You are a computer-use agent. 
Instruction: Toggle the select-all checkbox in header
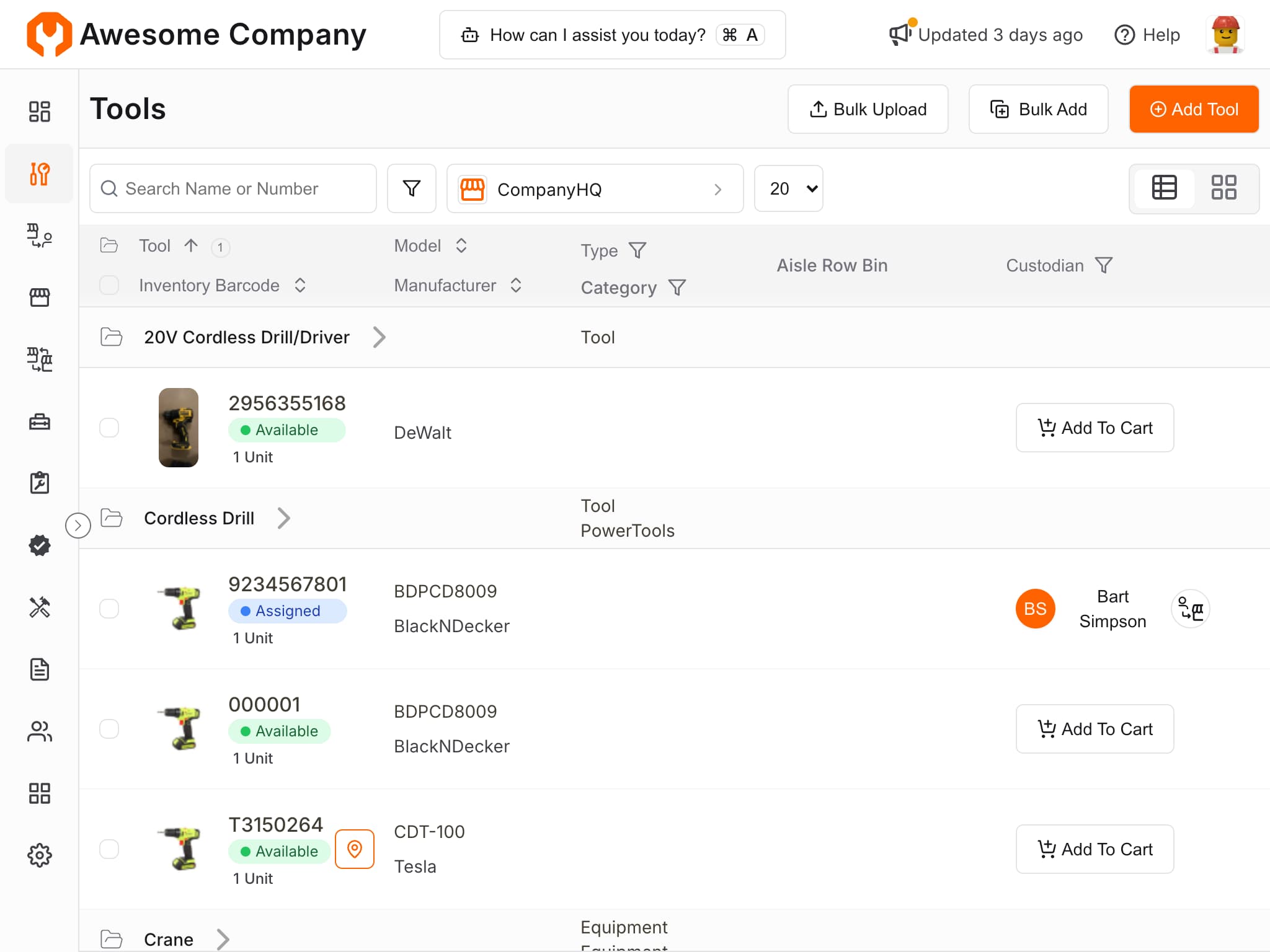coord(109,285)
